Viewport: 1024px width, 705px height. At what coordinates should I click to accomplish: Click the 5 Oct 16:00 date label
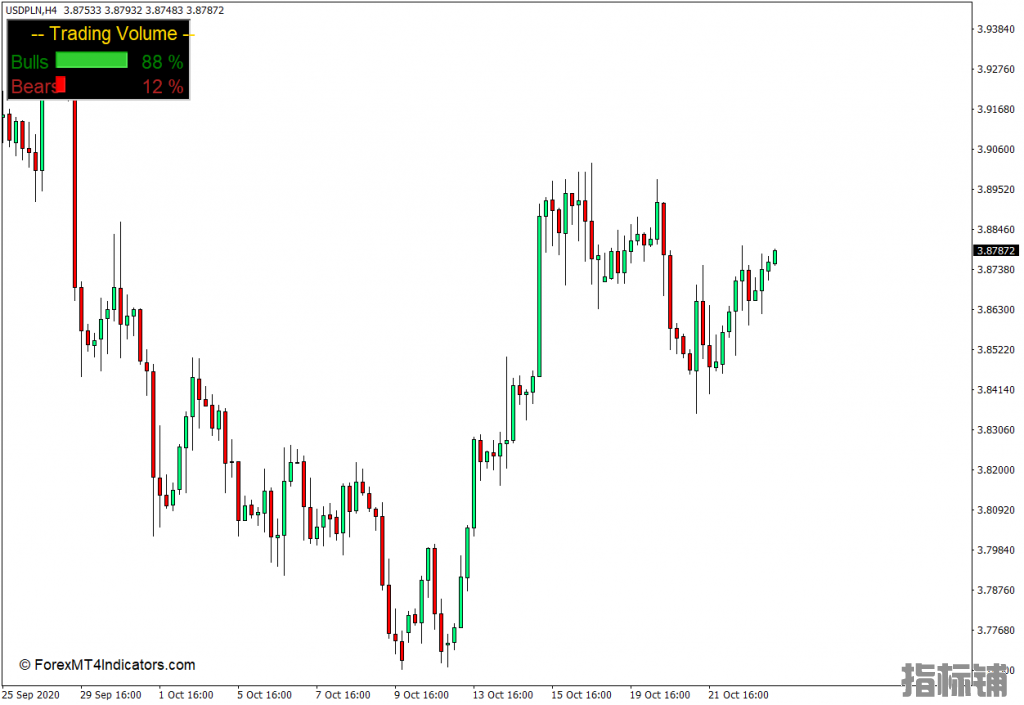(264, 695)
